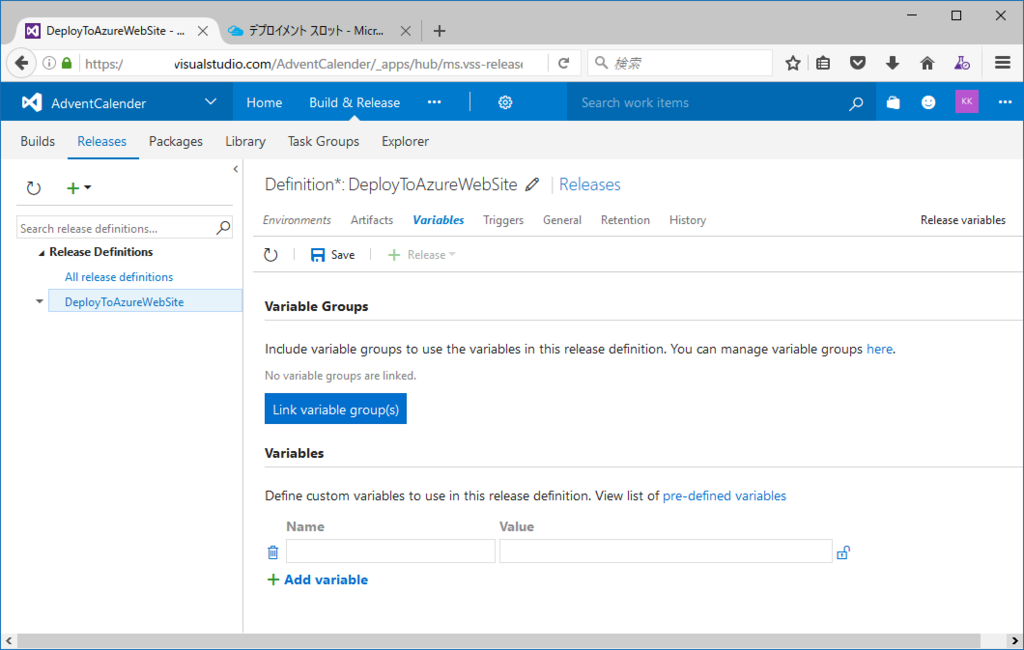Open the Triggers tab

coord(504,220)
